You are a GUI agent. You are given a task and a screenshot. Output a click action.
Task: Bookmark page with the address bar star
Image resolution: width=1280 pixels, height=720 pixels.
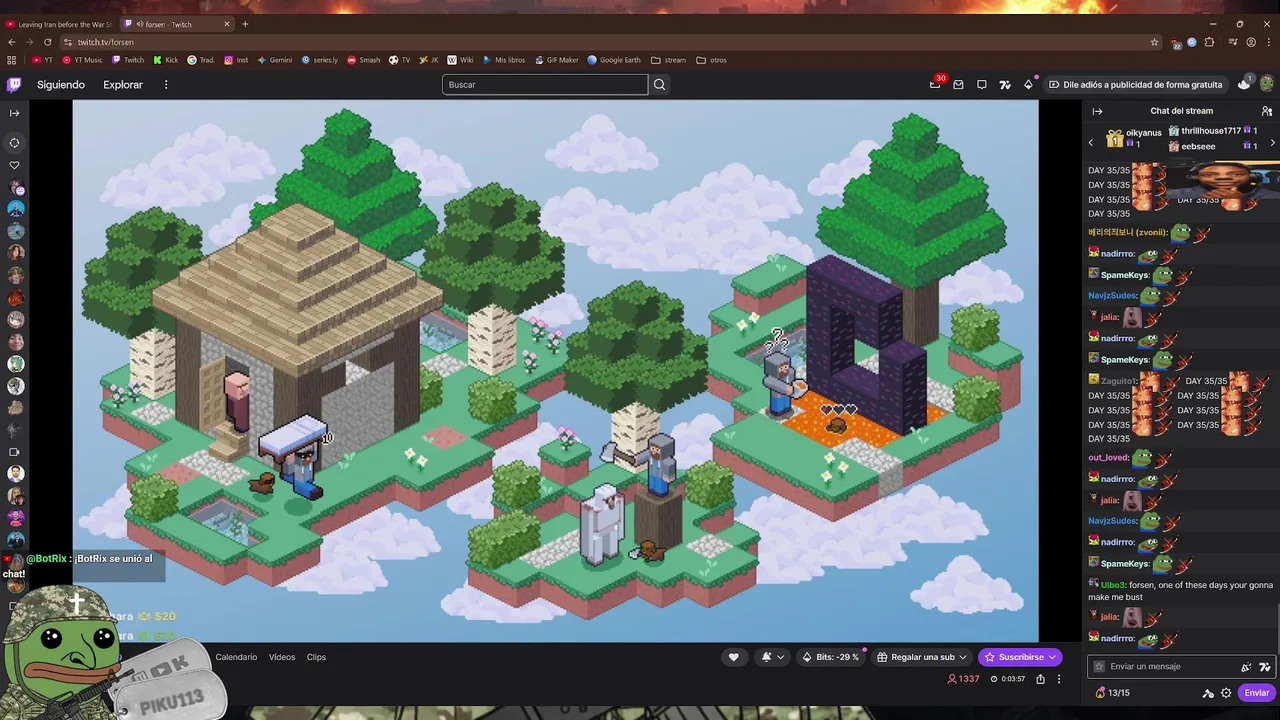pos(1154,42)
